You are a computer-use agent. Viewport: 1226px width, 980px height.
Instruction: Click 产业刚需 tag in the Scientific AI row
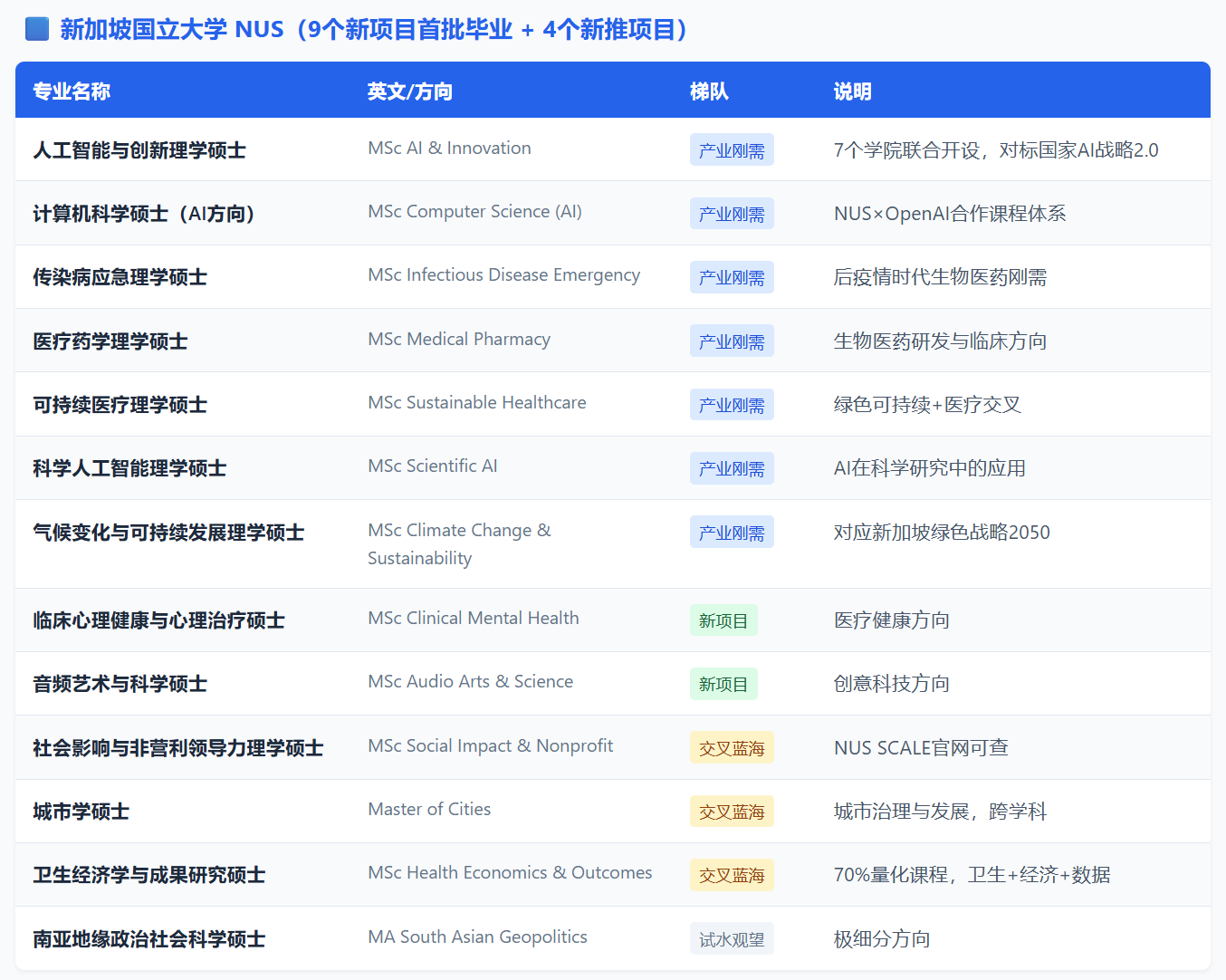(x=732, y=468)
